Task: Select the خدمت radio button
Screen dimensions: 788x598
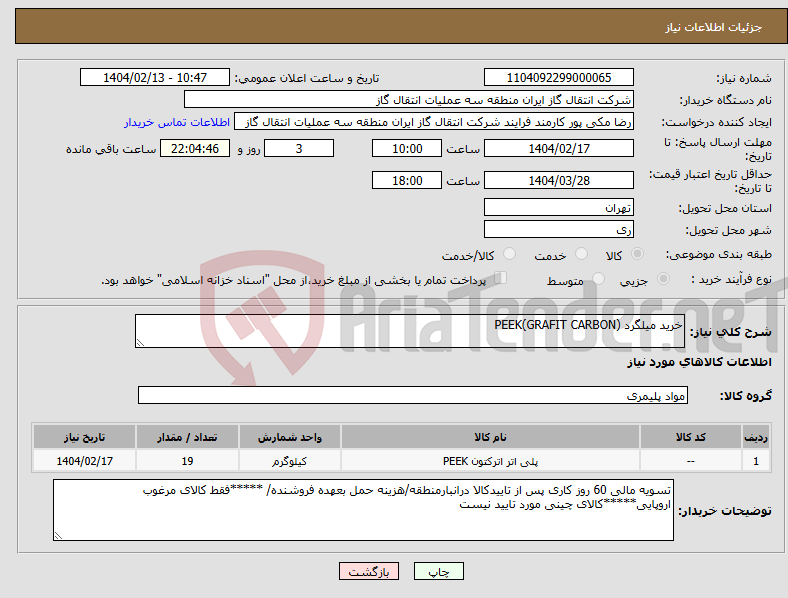Action: [581, 254]
